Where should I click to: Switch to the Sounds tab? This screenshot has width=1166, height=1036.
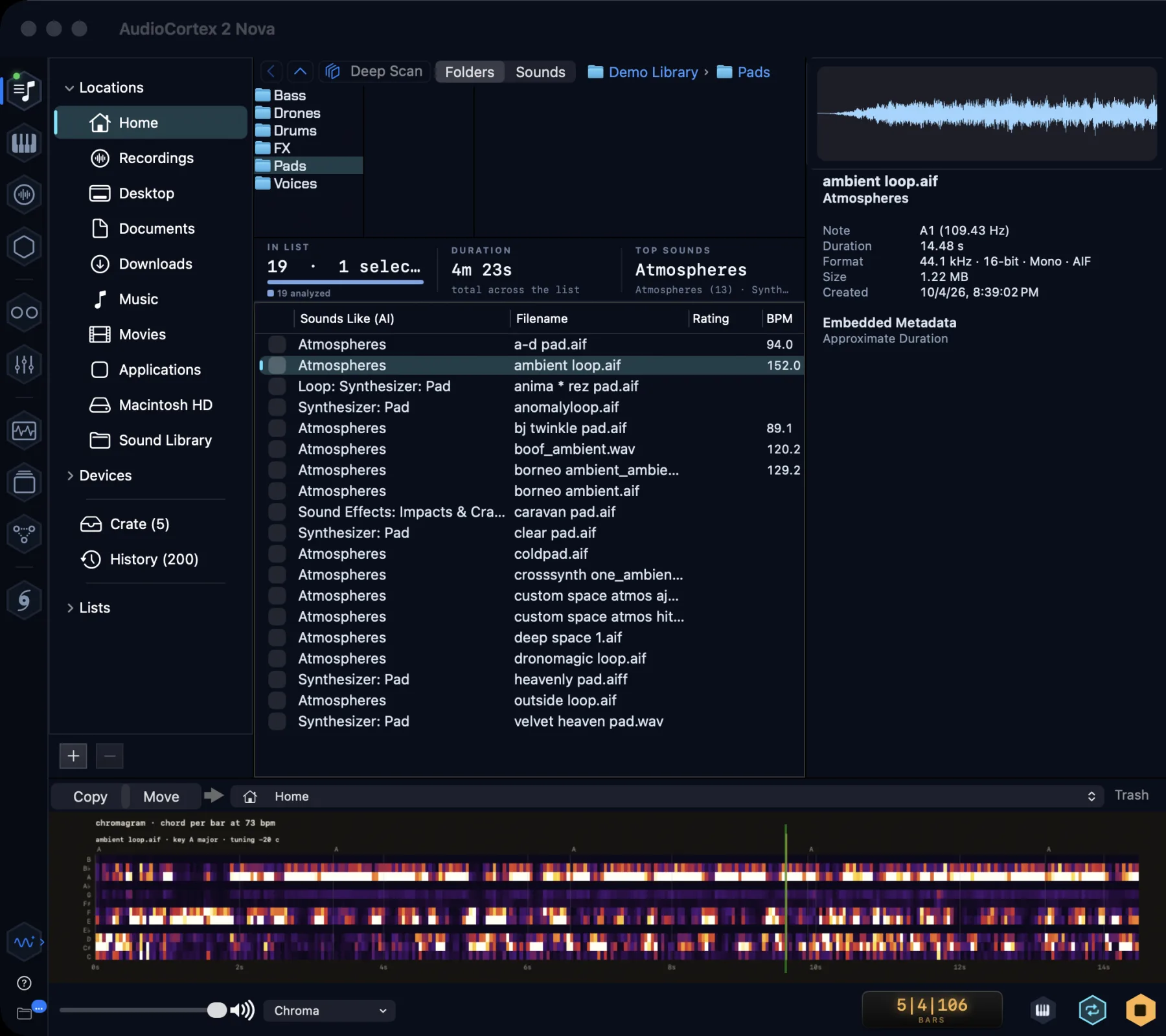(x=540, y=72)
